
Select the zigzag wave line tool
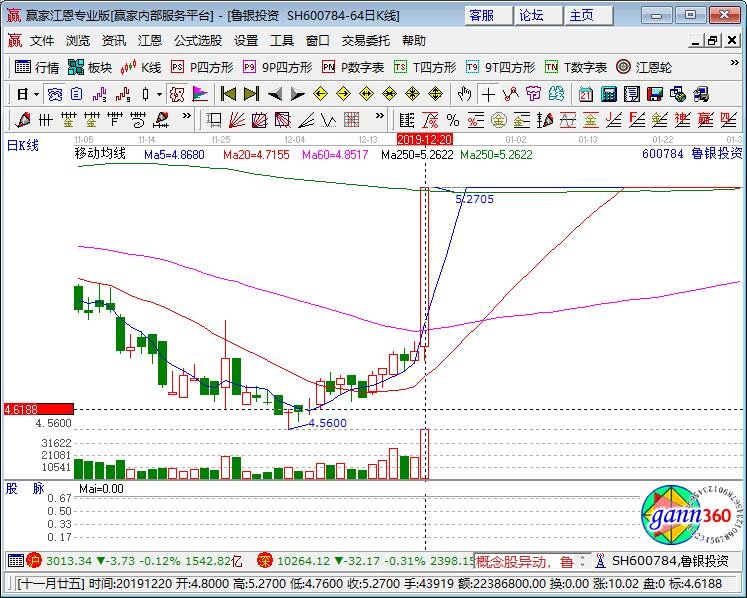[x=328, y=120]
